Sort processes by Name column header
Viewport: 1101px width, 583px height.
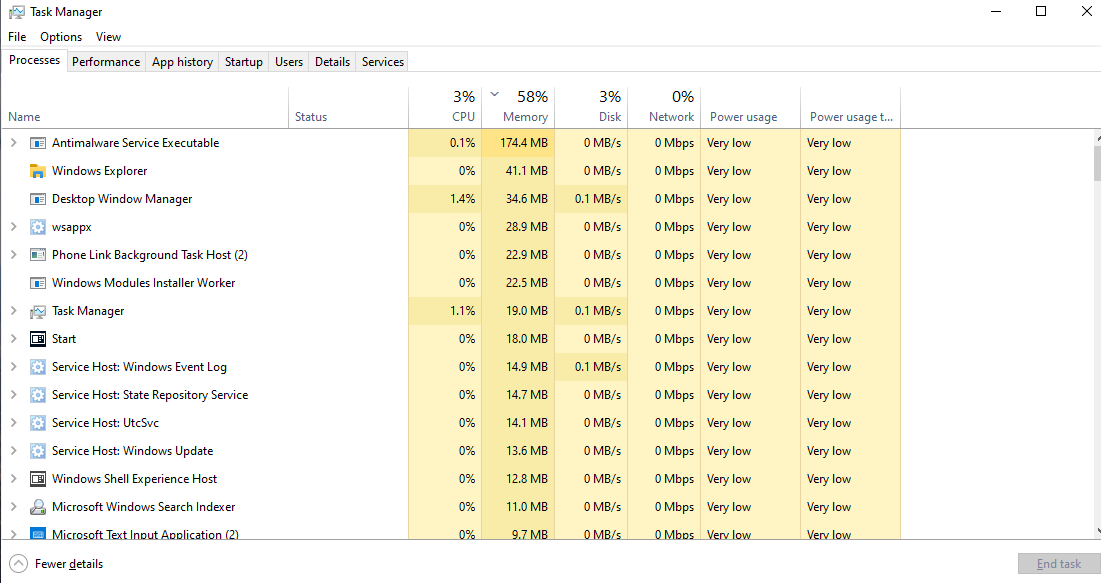click(x=145, y=107)
